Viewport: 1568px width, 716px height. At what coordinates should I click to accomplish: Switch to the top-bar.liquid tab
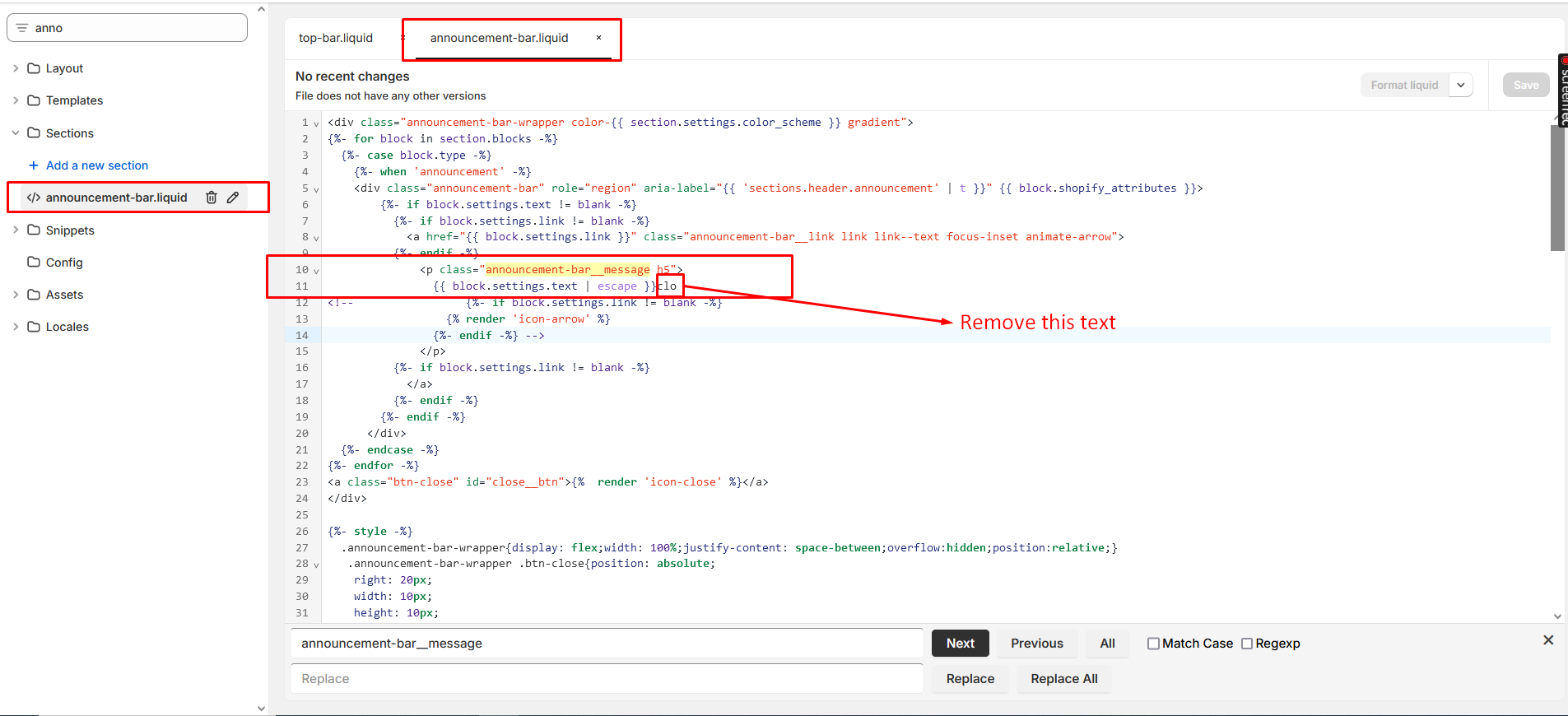click(336, 38)
